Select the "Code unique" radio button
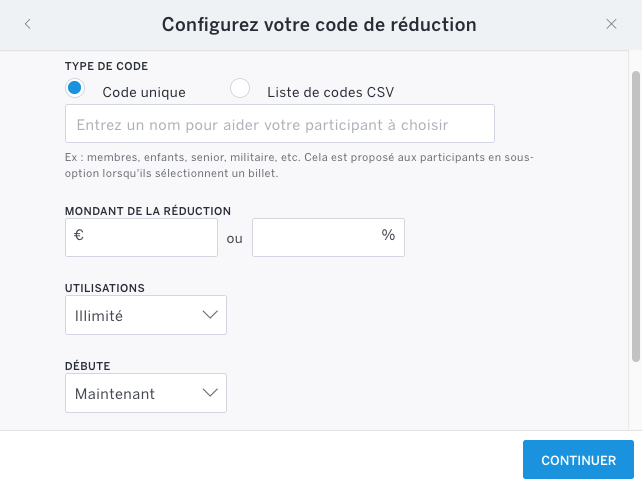The width and height of the screenshot is (642, 482). coord(74,88)
